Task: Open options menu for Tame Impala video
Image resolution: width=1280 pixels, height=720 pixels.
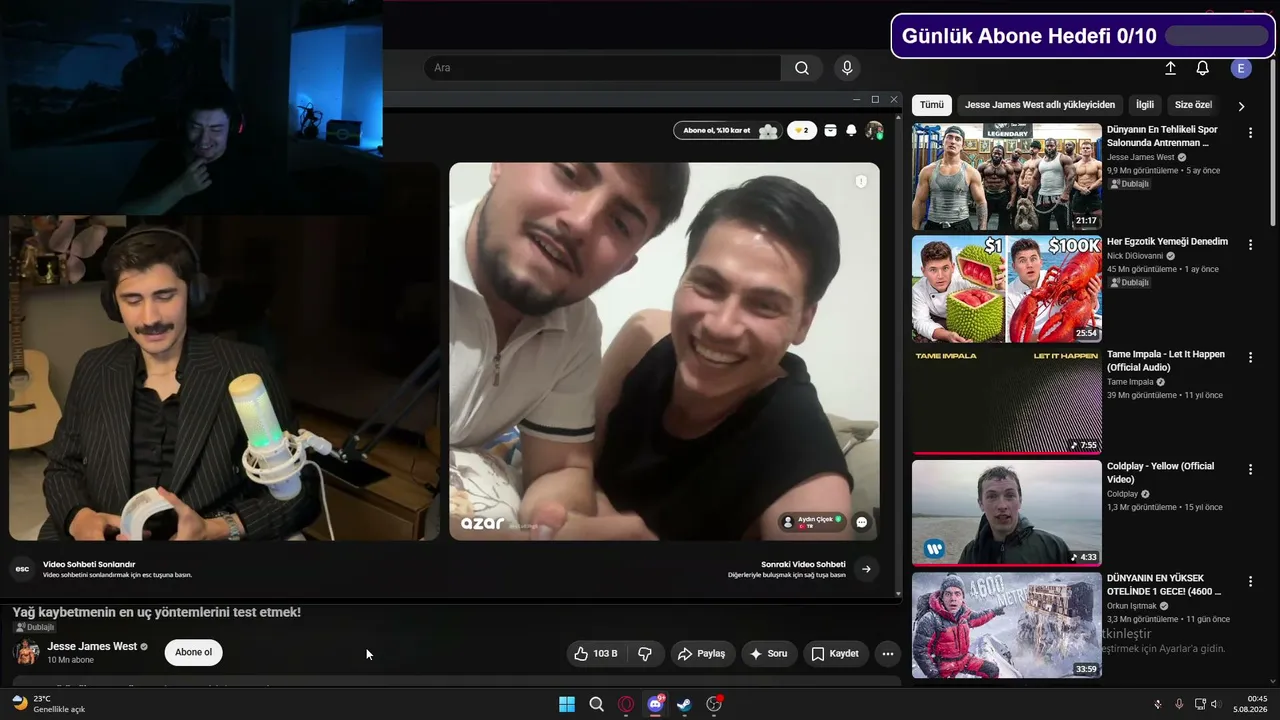Action: pyautogui.click(x=1250, y=357)
